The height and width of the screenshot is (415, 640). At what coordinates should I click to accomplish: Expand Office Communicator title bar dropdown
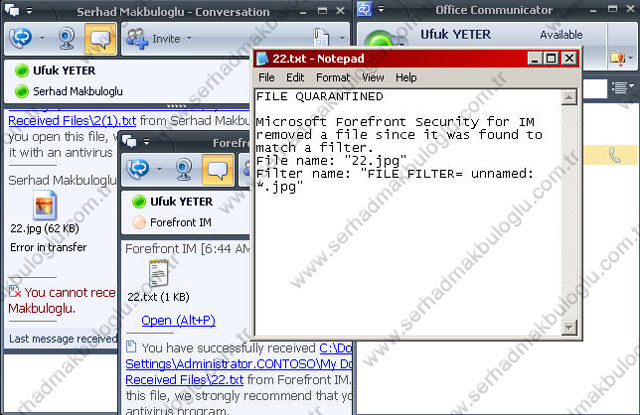(x=381, y=9)
